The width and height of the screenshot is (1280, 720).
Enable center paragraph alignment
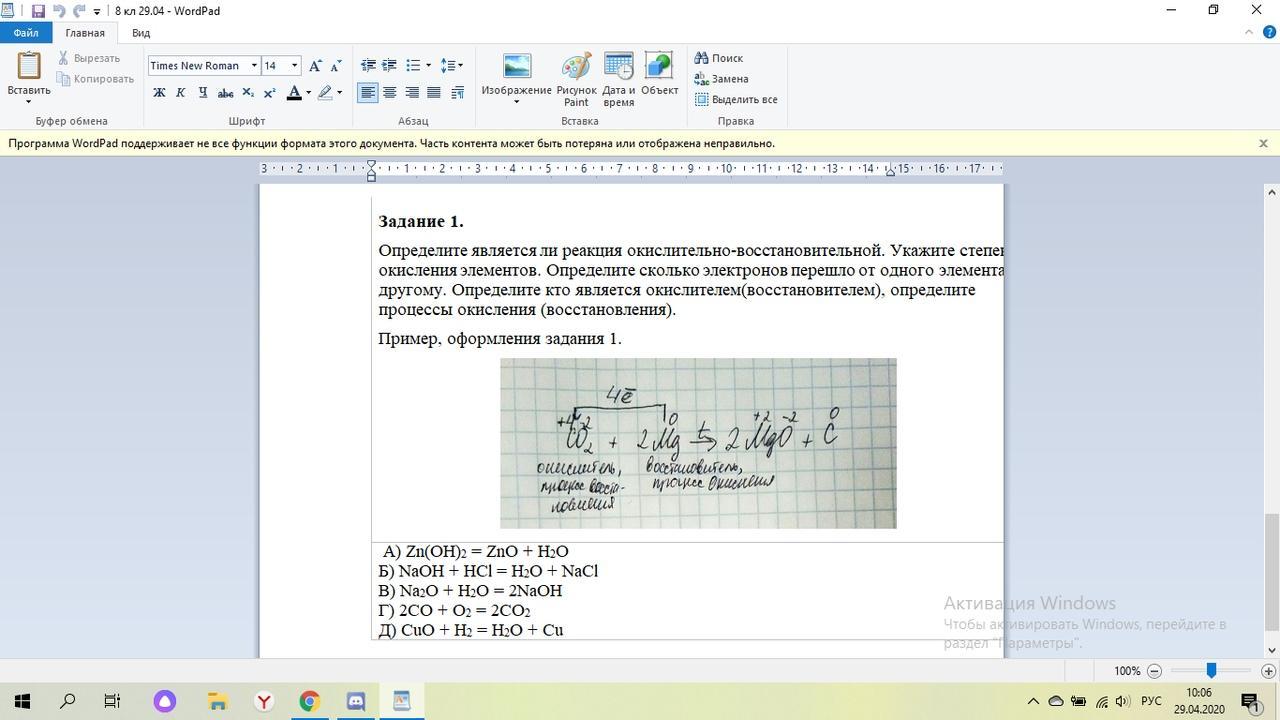point(390,93)
